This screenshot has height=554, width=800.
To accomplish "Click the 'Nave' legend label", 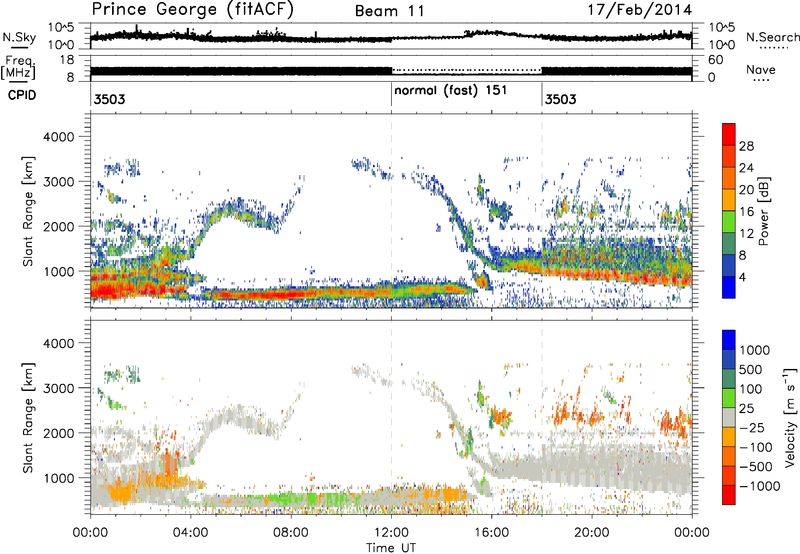I will pos(761,69).
